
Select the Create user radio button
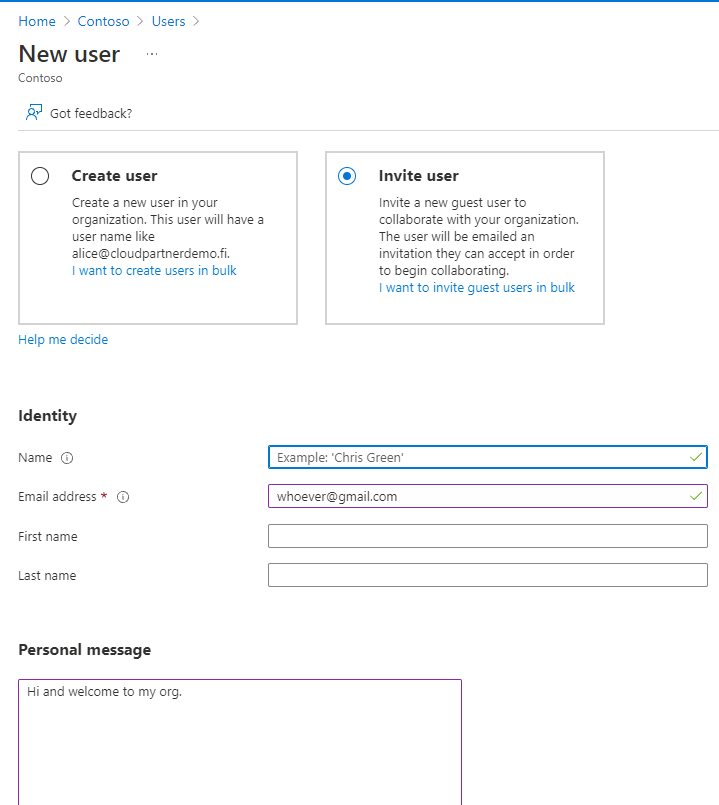[40, 176]
